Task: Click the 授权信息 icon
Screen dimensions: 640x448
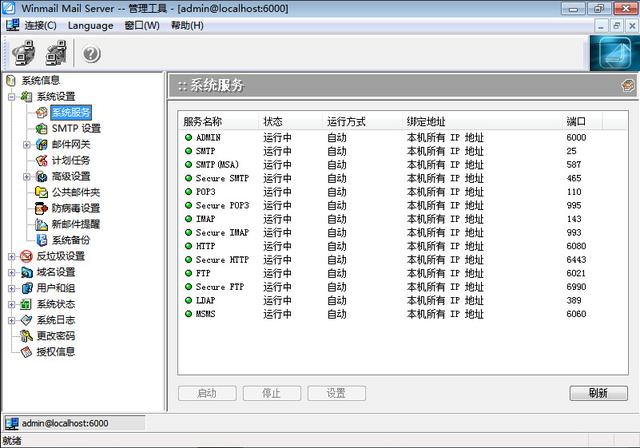Action: coord(27,352)
